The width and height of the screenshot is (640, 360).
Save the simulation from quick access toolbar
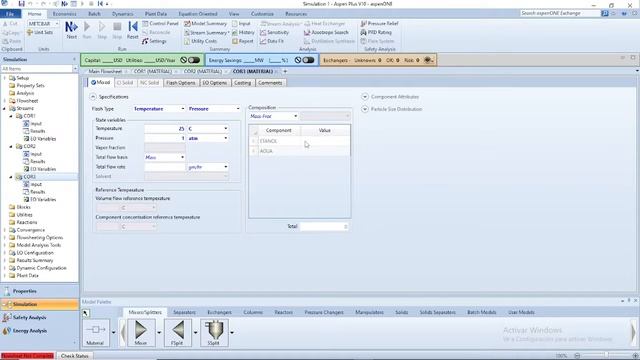[x=21, y=4]
